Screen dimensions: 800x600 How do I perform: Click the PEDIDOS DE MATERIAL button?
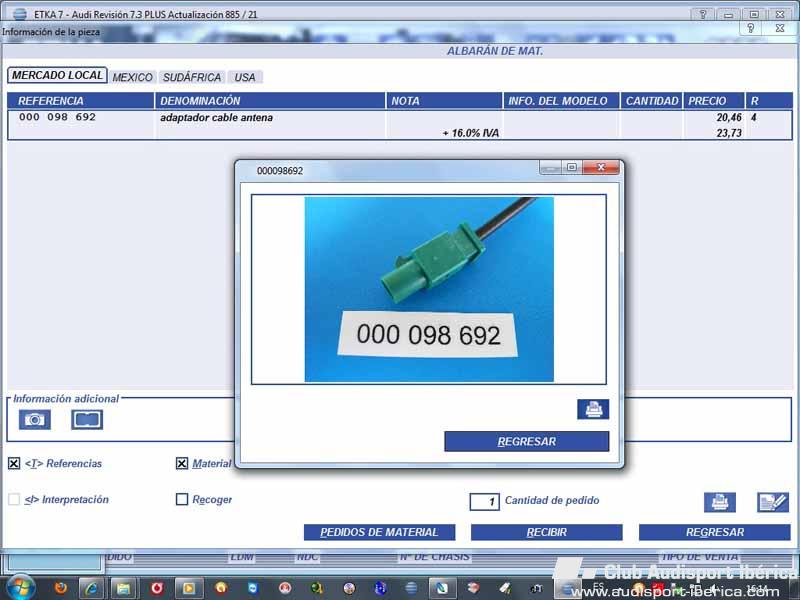[379, 532]
